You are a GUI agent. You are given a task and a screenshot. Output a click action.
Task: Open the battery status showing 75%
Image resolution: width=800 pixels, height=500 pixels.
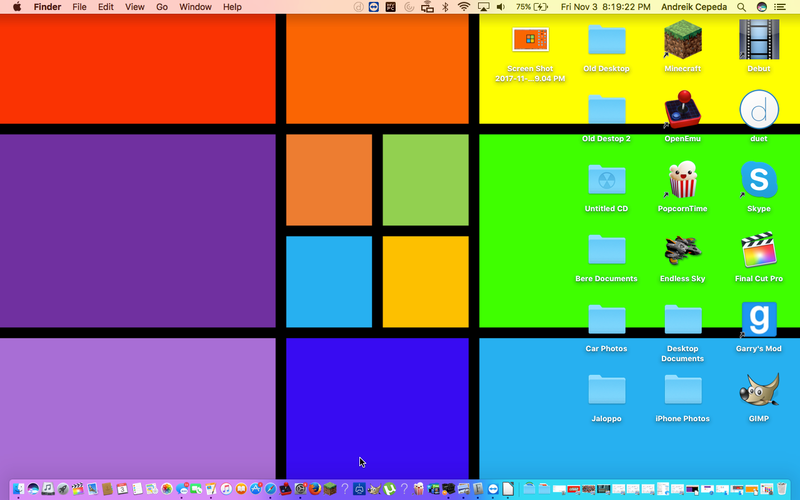coord(532,7)
